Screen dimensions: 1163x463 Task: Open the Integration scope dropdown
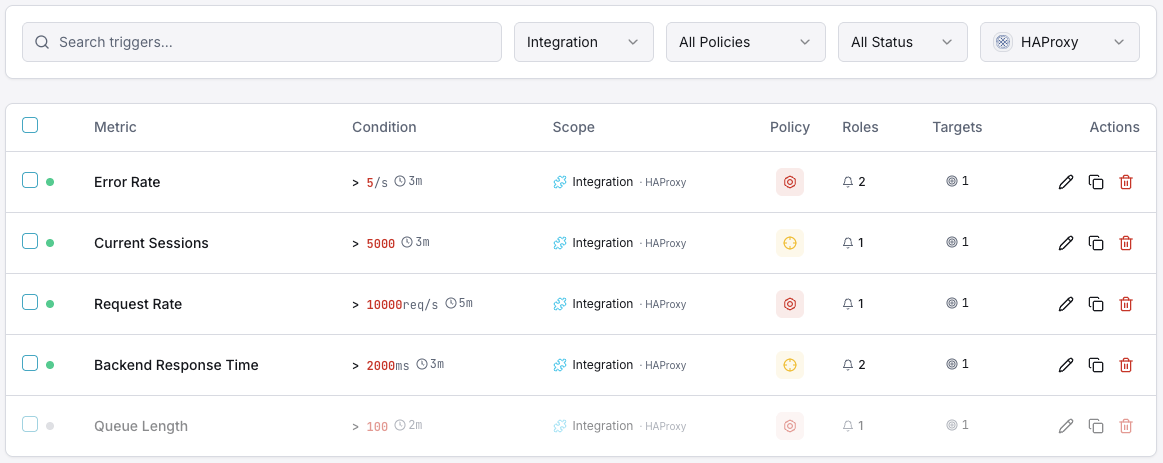point(584,42)
